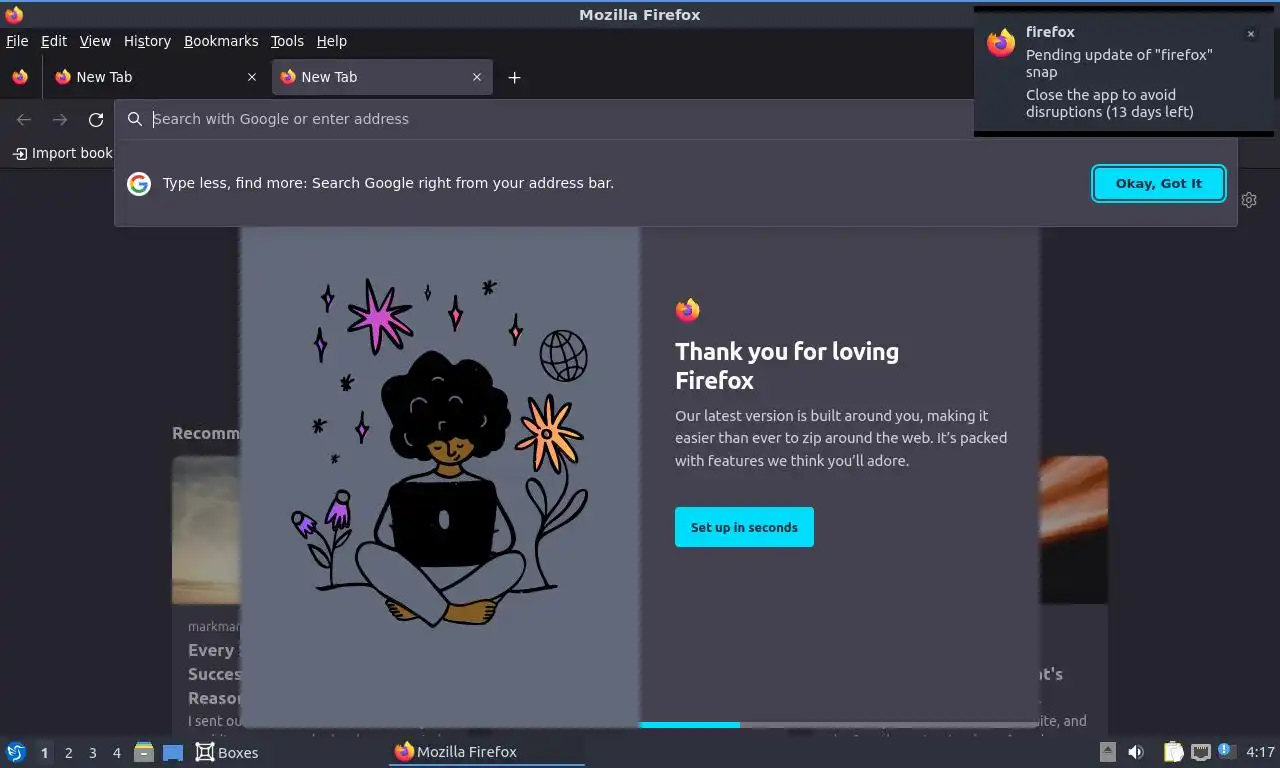Open the clipboard manager tray icon
This screenshot has width=1280, height=768.
tap(1173, 752)
